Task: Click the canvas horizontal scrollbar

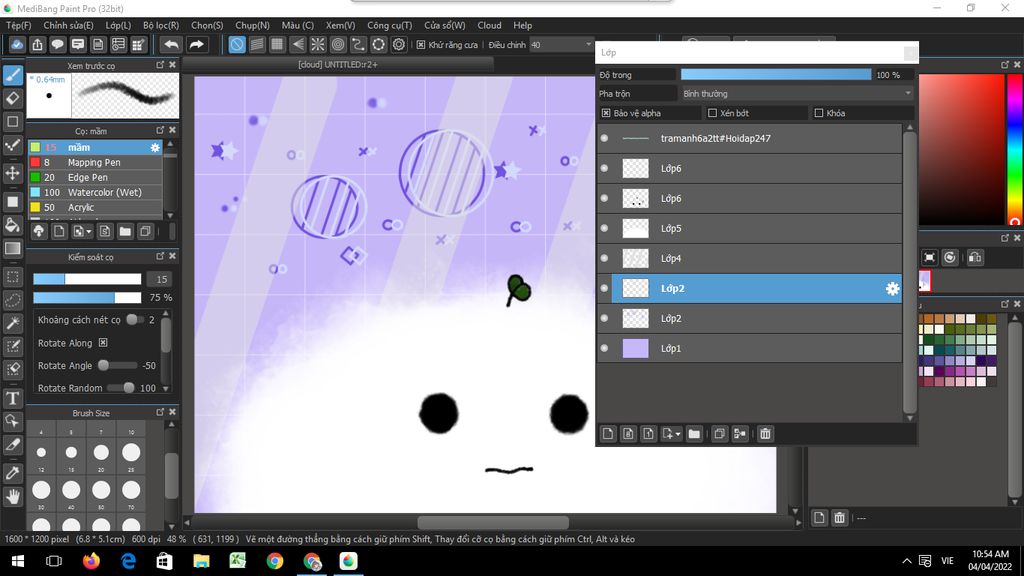Action: click(x=492, y=522)
